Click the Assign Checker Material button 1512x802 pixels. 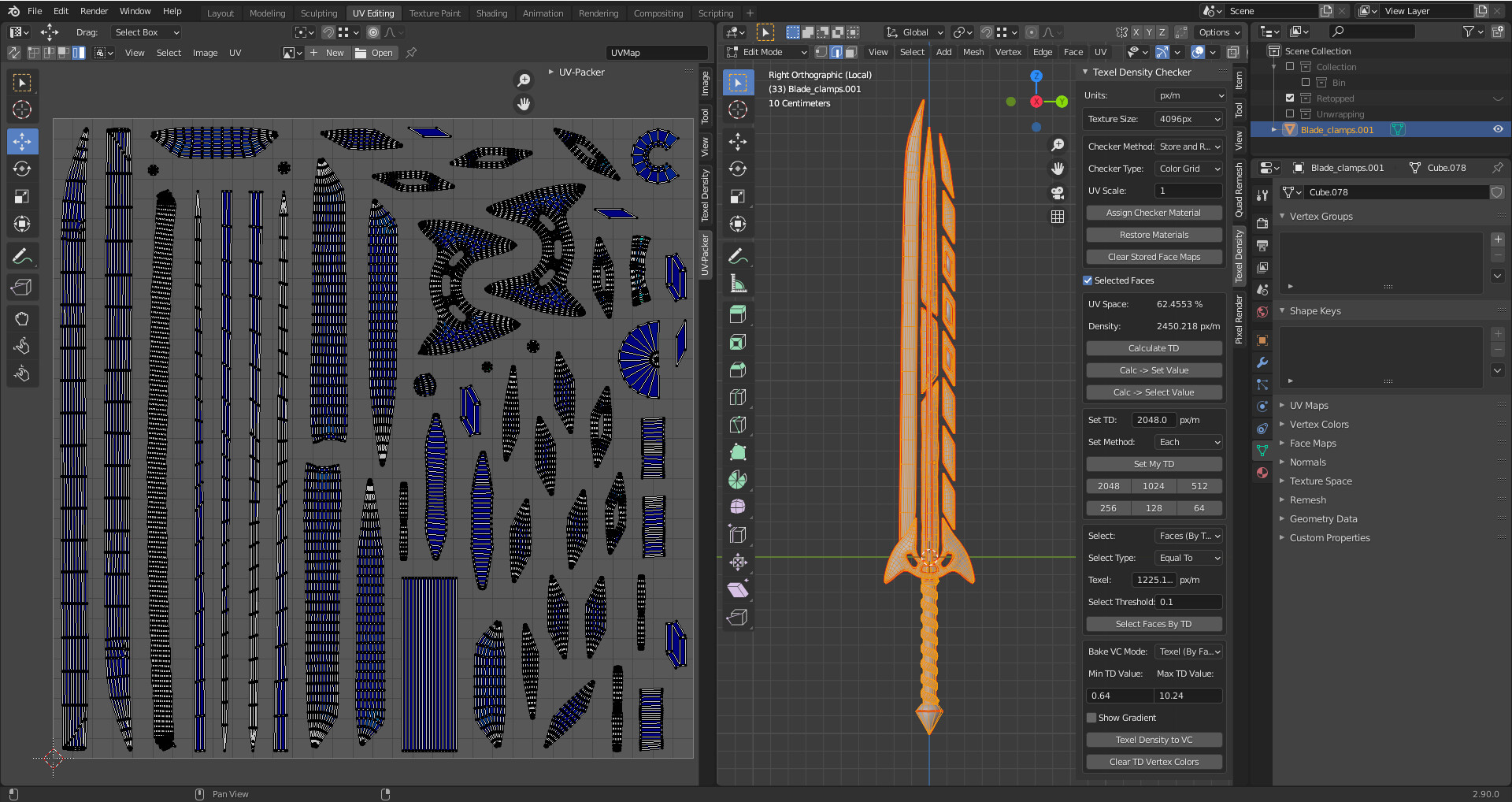point(1154,213)
